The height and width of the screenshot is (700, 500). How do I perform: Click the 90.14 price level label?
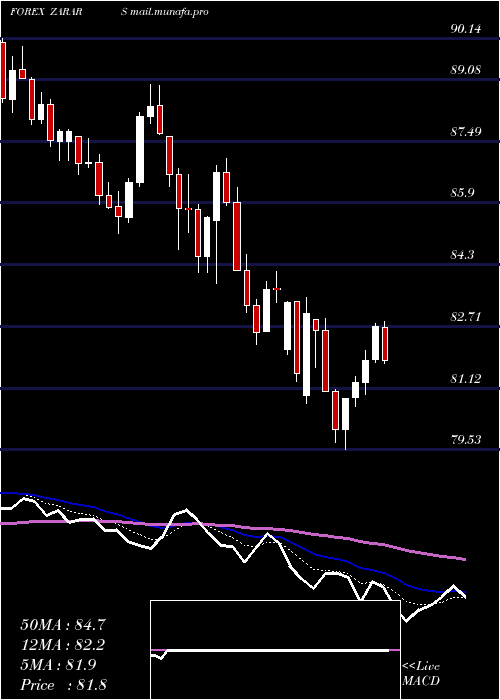pos(466,29)
